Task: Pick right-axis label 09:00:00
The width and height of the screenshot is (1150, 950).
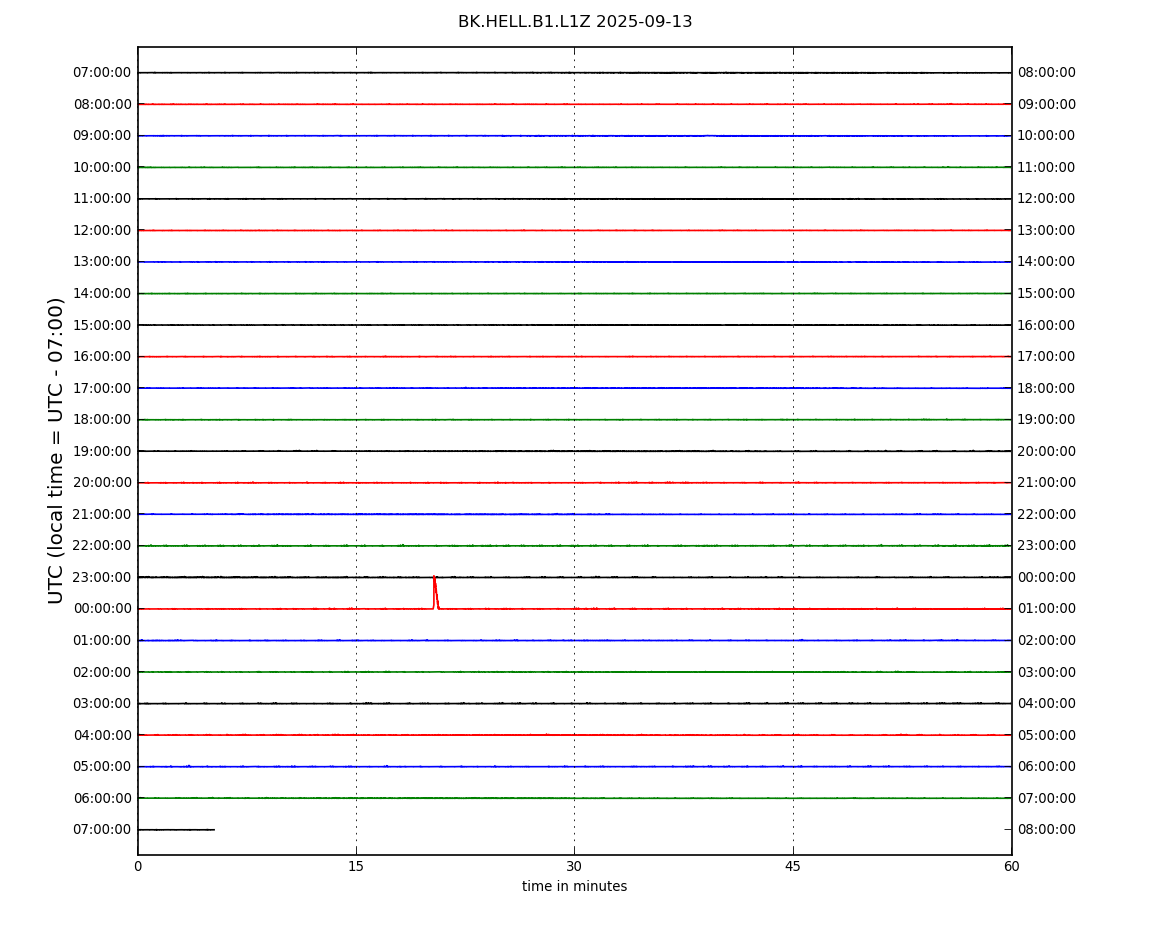Action: (x=1047, y=104)
